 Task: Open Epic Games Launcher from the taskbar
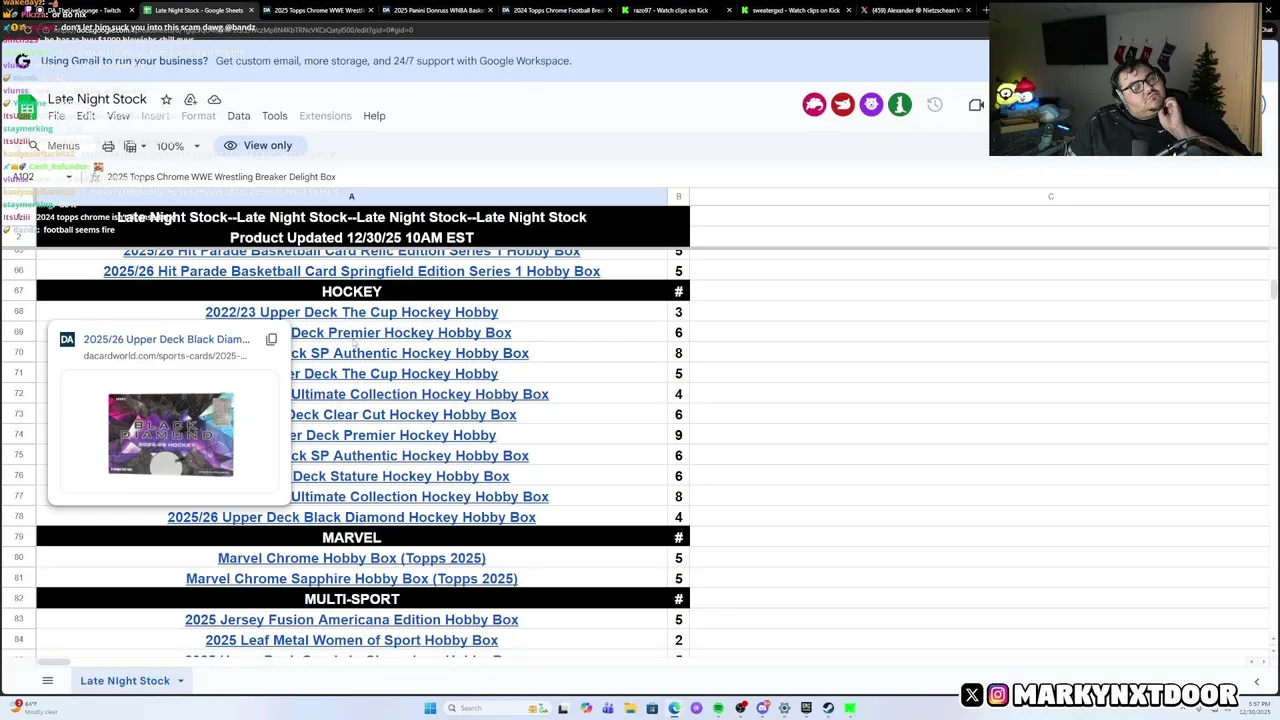(806, 708)
